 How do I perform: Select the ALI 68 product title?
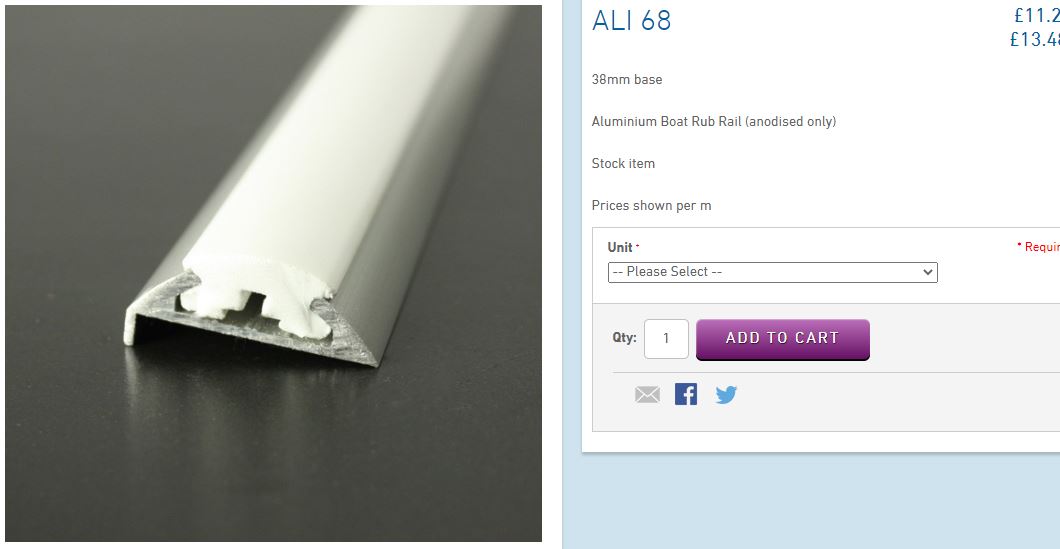click(631, 21)
